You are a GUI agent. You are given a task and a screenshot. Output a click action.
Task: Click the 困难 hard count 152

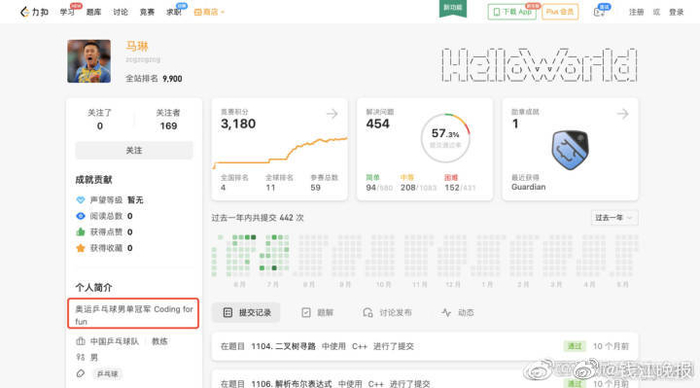click(x=452, y=188)
